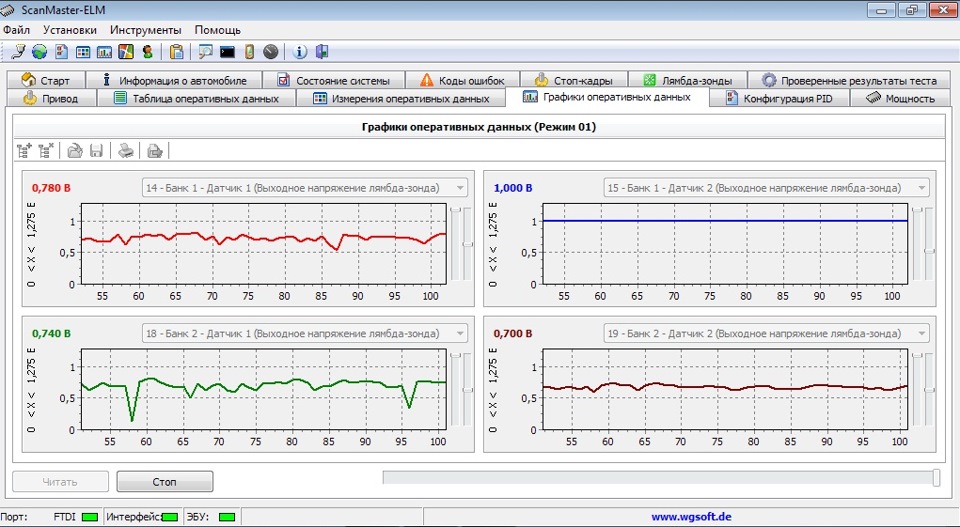Viewport: 960px width, 527px height.
Task: Click the round gauge toolbar icon
Action: 271,52
